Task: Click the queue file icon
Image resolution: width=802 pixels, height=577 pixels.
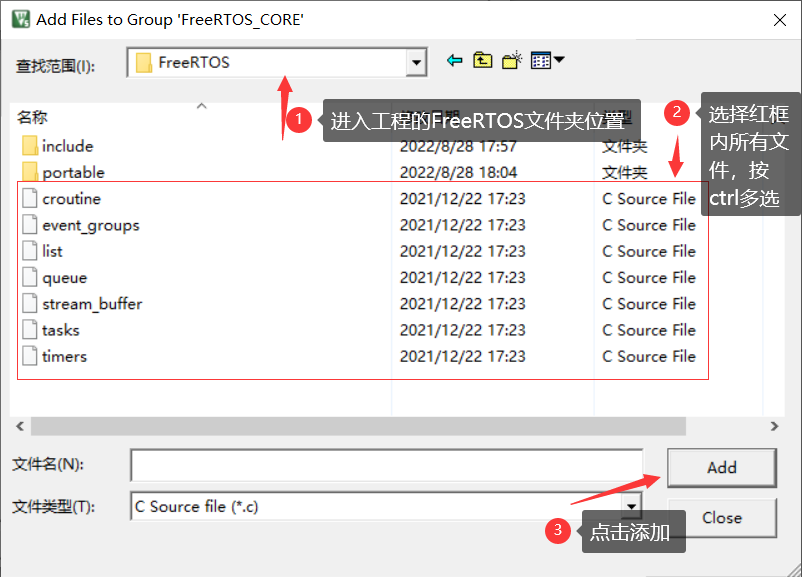Action: [30, 277]
